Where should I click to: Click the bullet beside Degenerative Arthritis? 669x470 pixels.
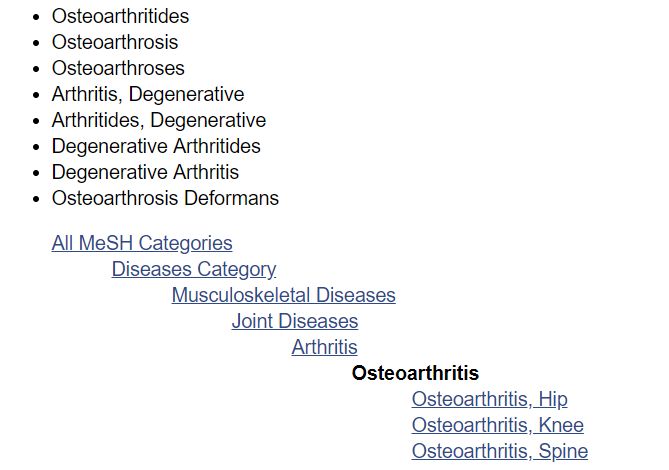pos(37,173)
